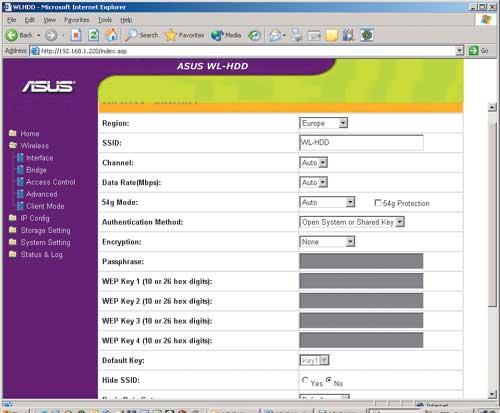The height and width of the screenshot is (413, 500).
Task: Open the Data Rate(Mbps) dropdown
Action: coord(314,182)
